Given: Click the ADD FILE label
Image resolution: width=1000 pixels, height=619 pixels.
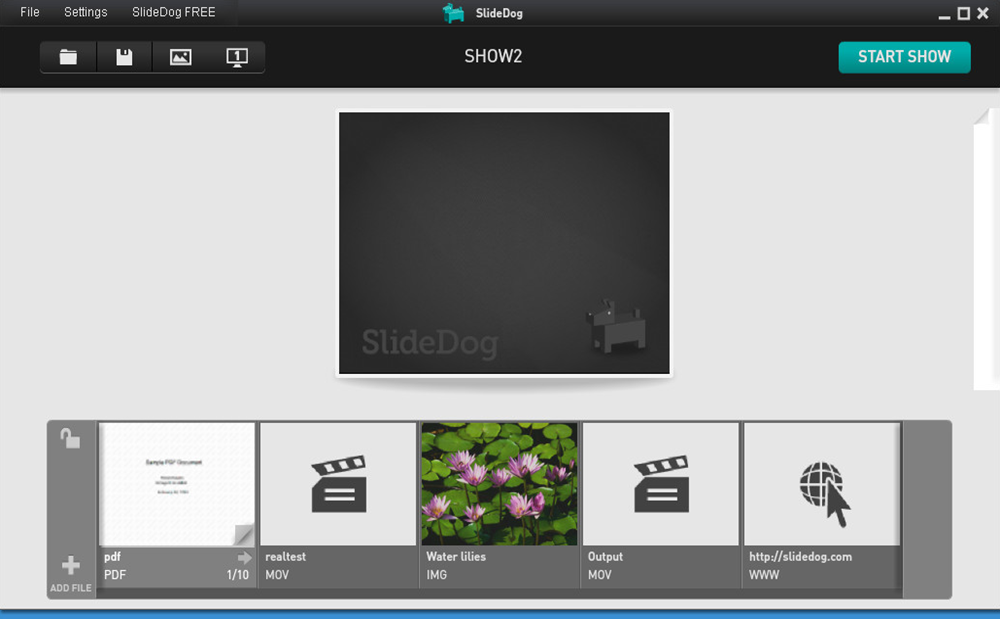Looking at the screenshot, I should coord(71,588).
